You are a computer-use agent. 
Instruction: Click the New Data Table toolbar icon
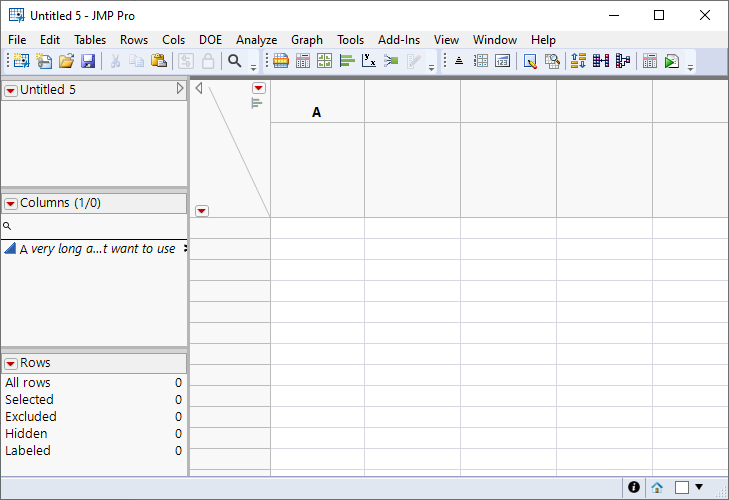point(21,61)
